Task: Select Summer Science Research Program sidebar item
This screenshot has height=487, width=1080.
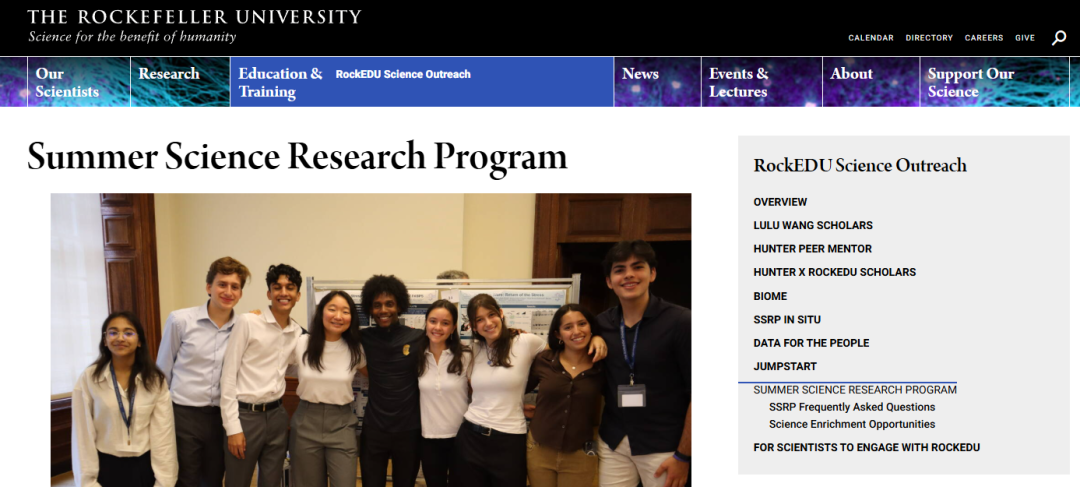Action: pyautogui.click(x=855, y=390)
